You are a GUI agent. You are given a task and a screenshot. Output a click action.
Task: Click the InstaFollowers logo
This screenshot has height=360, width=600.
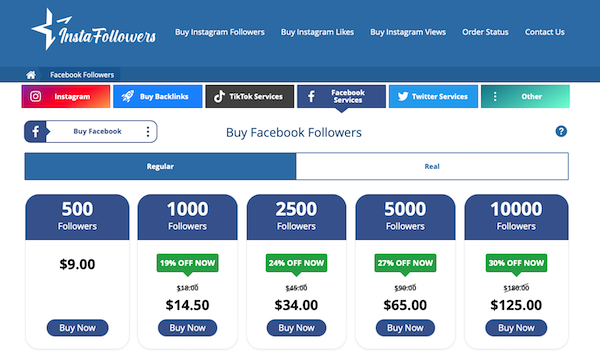(x=94, y=29)
